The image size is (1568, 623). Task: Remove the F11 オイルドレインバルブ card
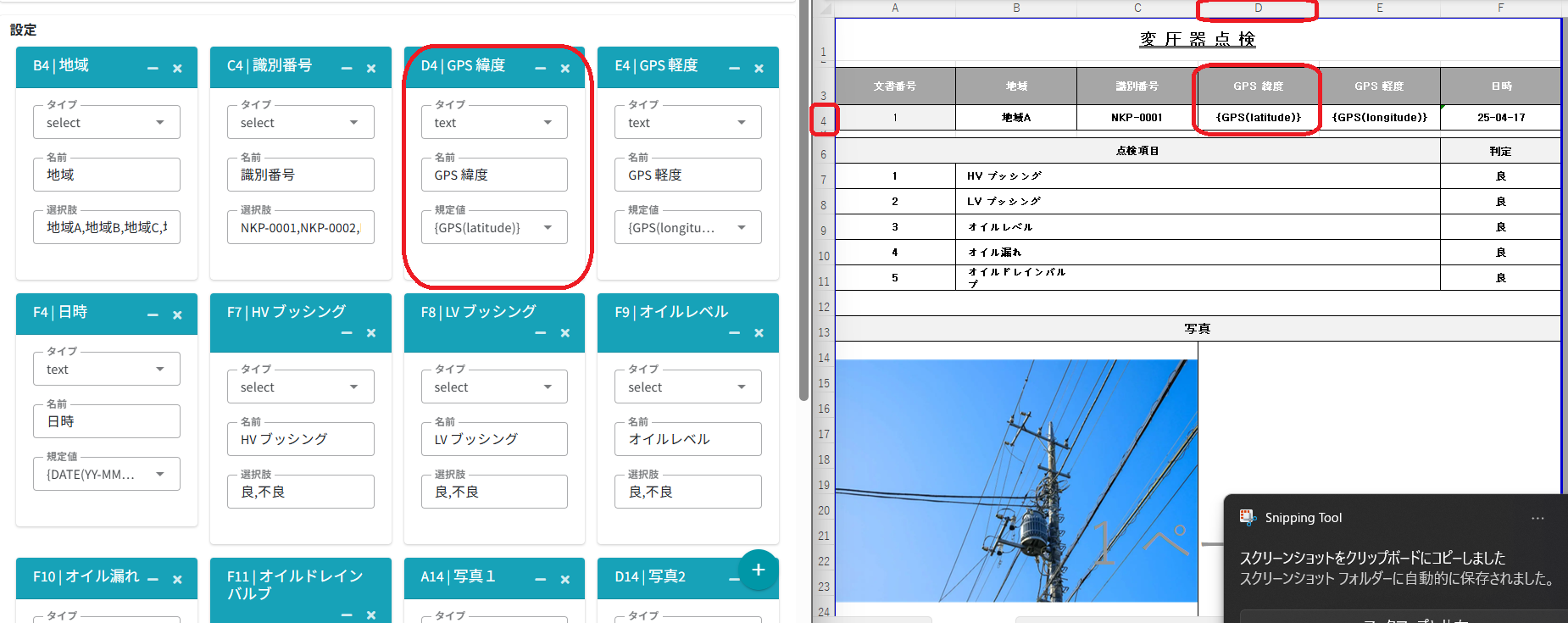(371, 615)
